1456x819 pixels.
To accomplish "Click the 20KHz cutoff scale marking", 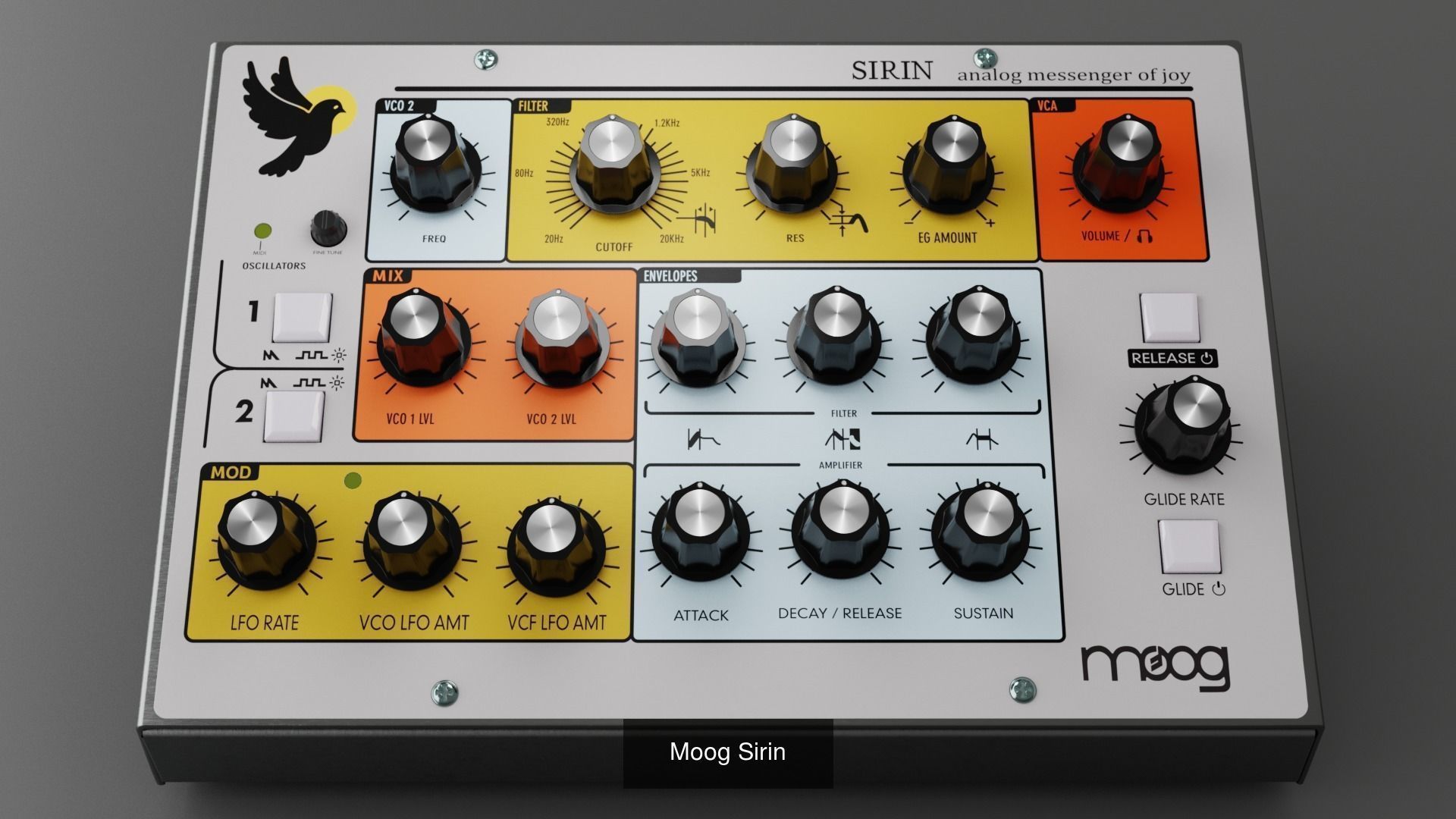I will click(672, 239).
